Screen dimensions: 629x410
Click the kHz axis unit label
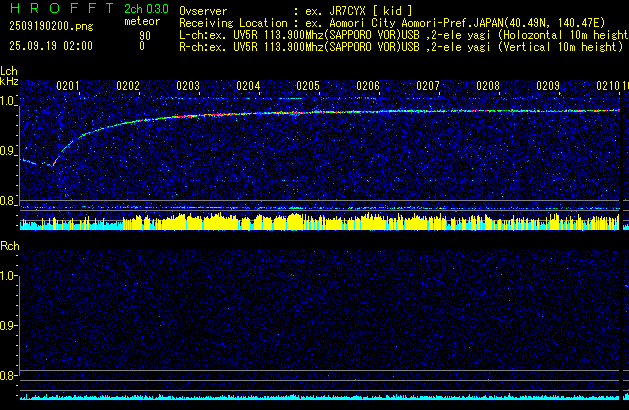click(9, 82)
